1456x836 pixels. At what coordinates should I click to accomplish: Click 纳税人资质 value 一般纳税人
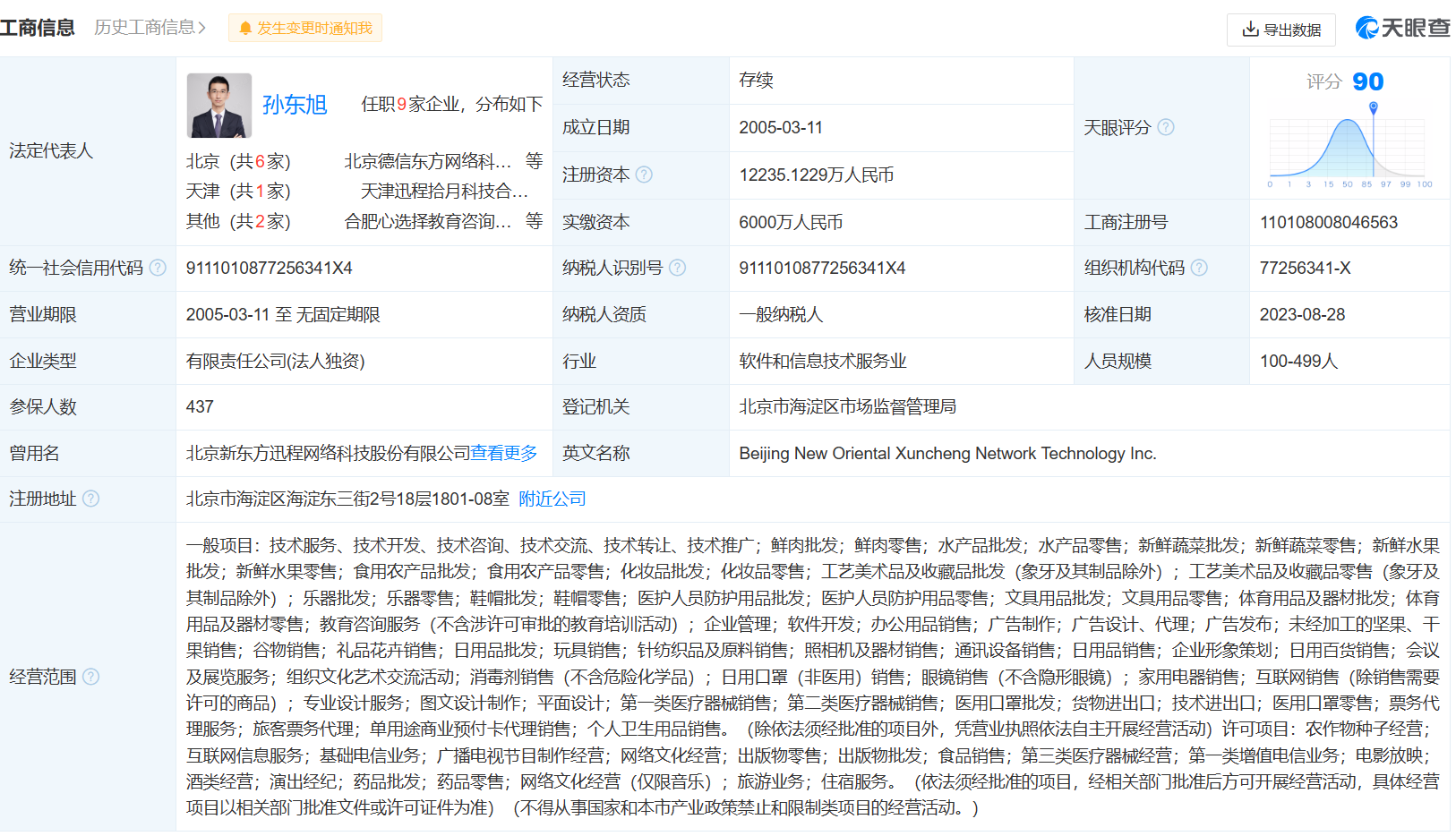(781, 314)
